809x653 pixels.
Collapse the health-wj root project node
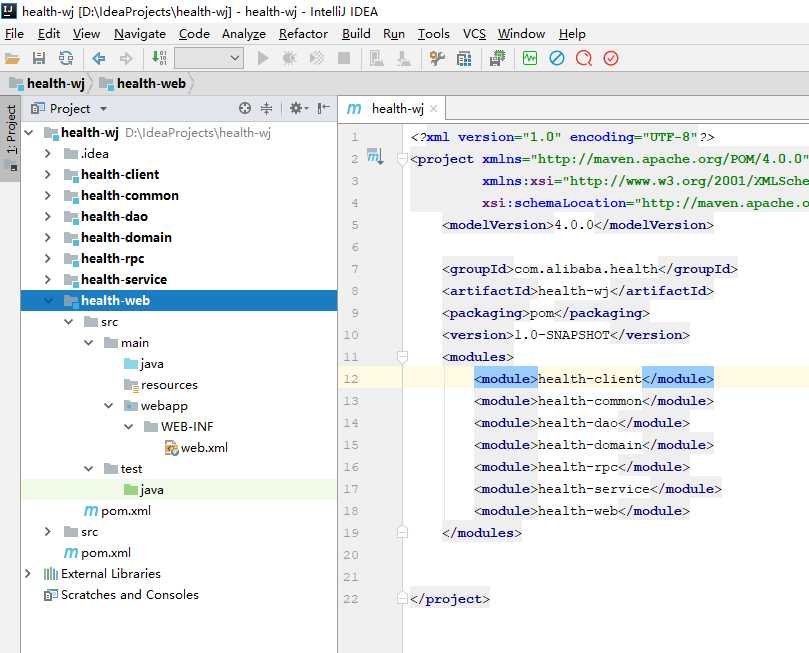tap(29, 133)
